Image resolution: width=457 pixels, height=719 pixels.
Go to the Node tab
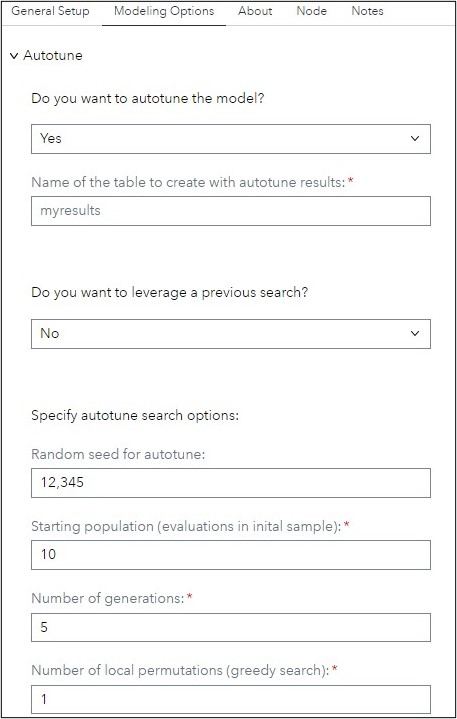point(312,11)
